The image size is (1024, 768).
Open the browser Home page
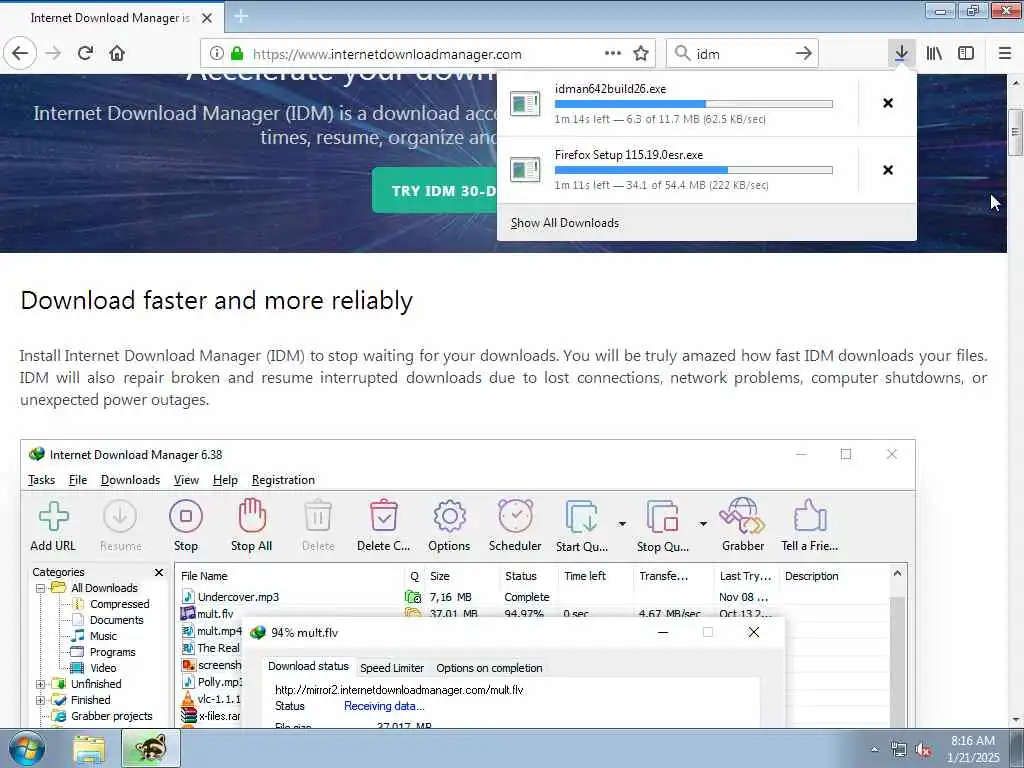(117, 54)
